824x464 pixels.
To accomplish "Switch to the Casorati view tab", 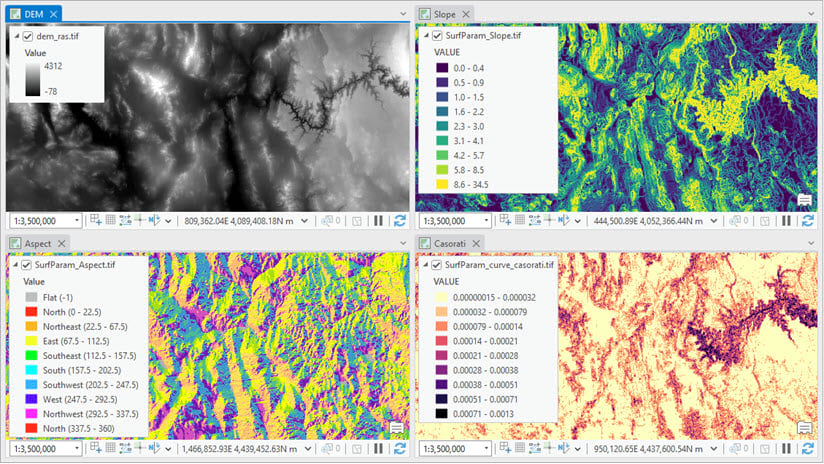I will coord(450,243).
